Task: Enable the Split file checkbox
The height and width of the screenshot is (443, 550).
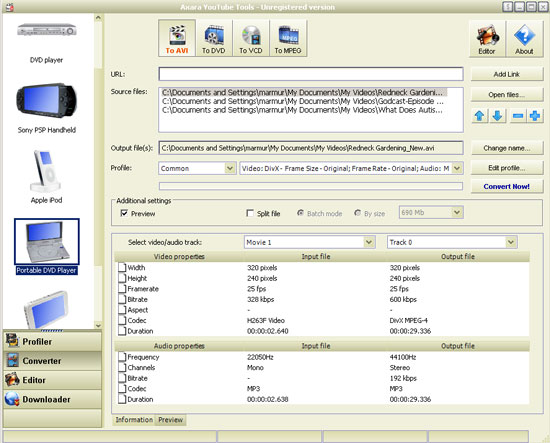Action: coord(250,213)
